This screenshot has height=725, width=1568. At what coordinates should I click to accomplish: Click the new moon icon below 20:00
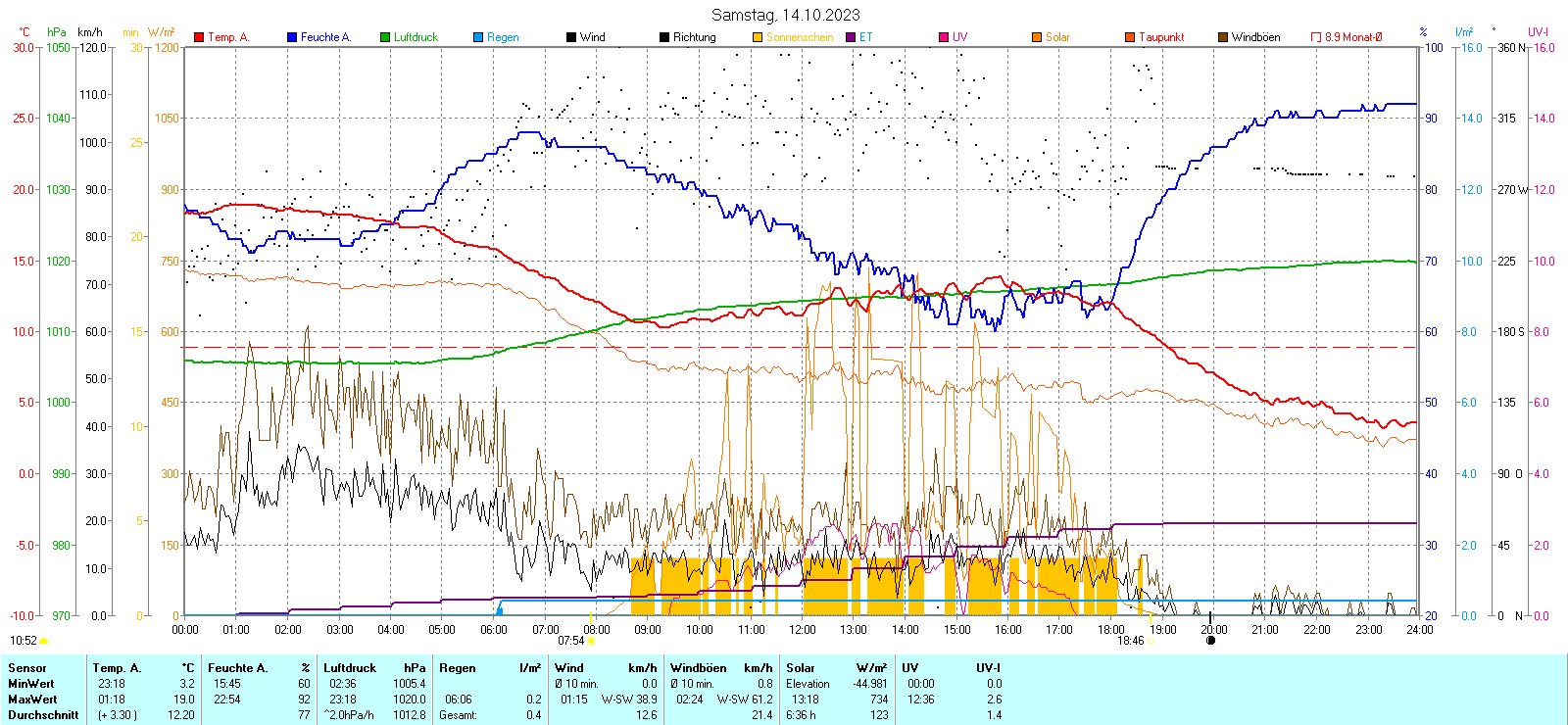[x=1210, y=641]
